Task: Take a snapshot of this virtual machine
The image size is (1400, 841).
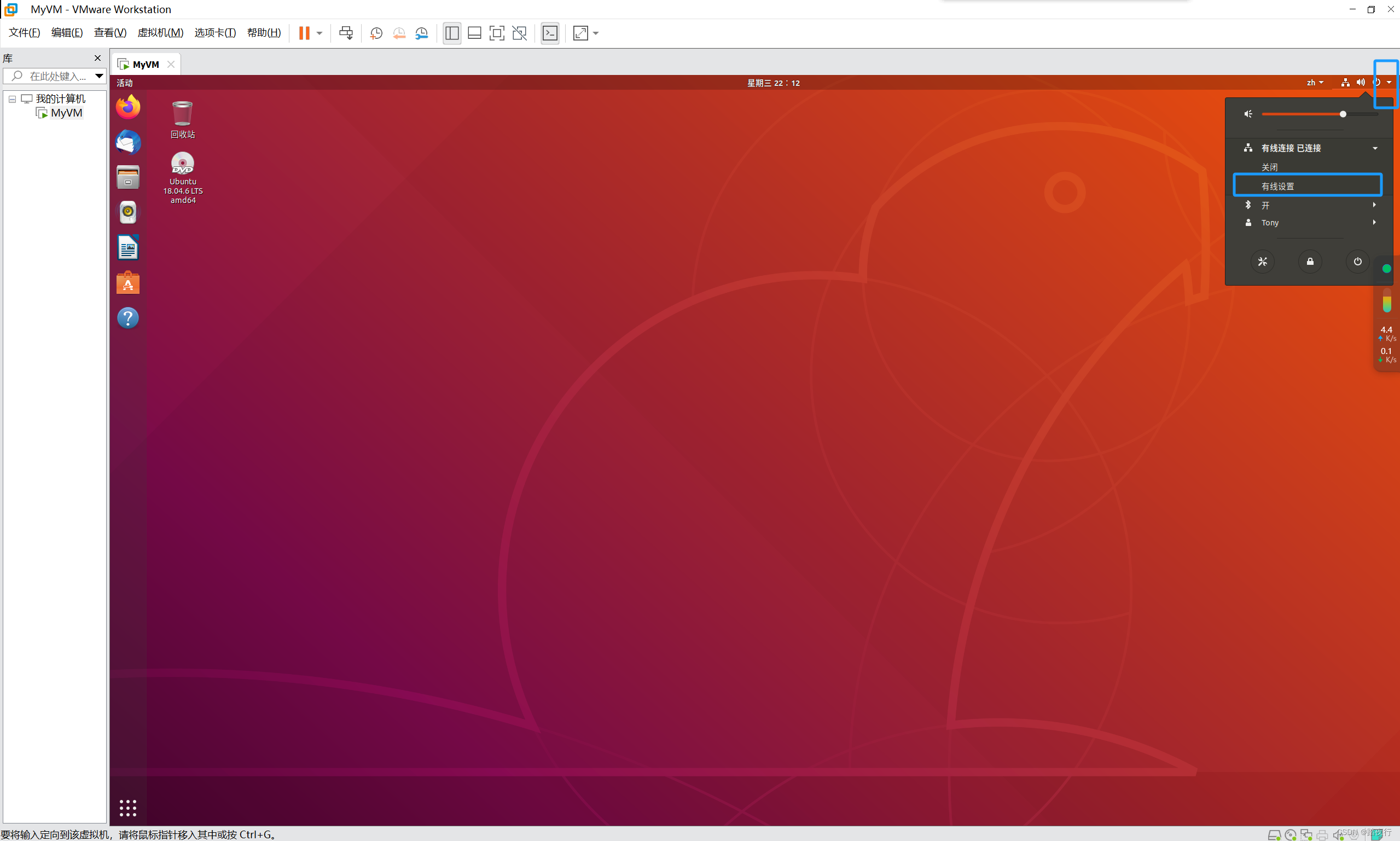Action: (376, 33)
